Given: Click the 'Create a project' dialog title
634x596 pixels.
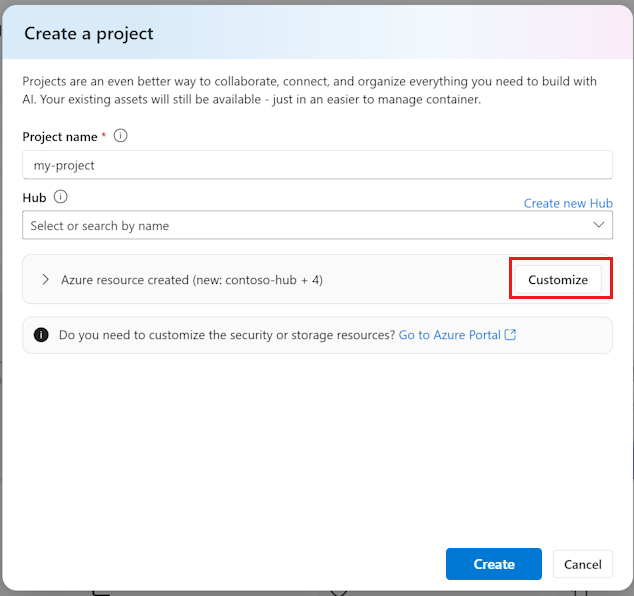Looking at the screenshot, I should pyautogui.click(x=89, y=34).
